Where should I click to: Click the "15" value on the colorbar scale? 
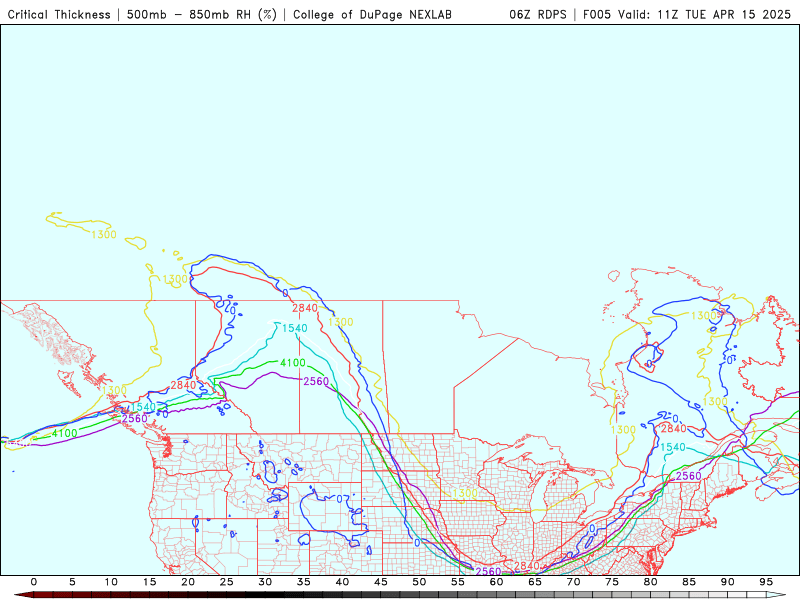tap(149, 582)
